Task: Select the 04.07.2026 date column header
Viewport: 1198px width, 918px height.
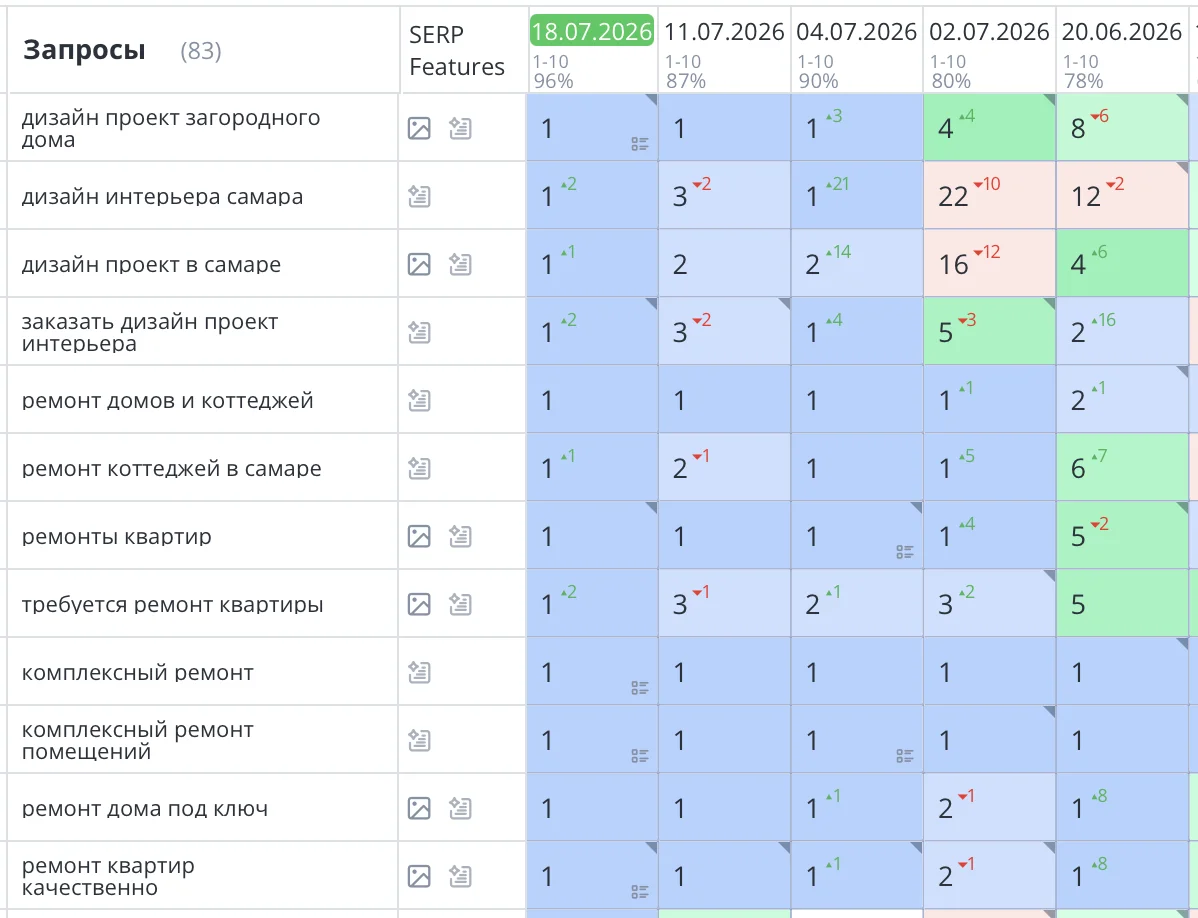Action: (856, 31)
